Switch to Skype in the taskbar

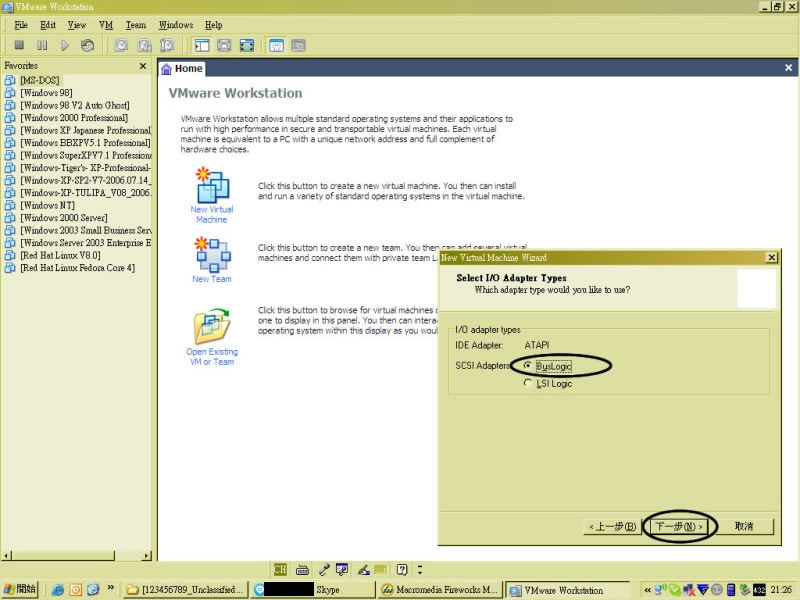click(x=312, y=590)
